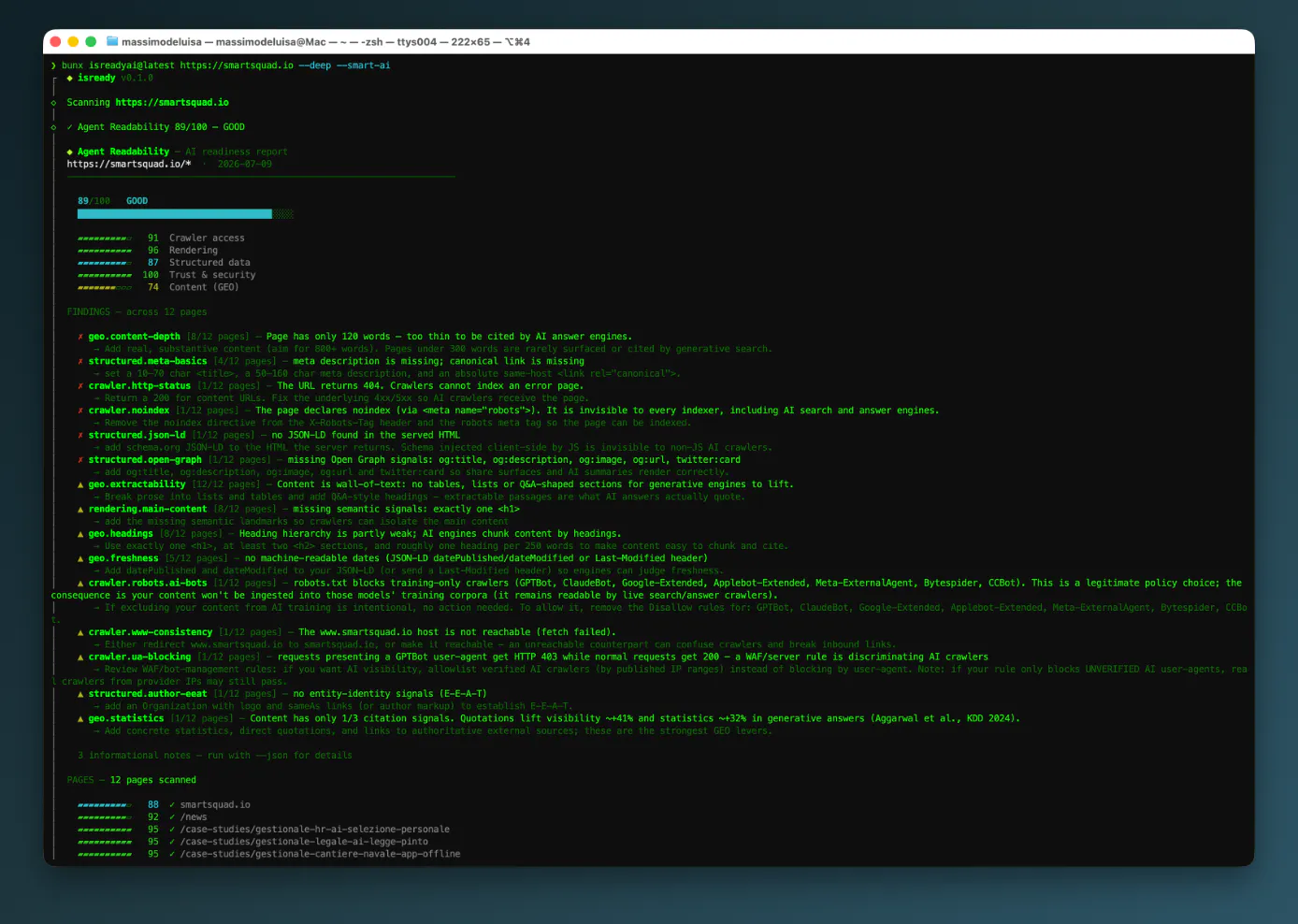The height and width of the screenshot is (924, 1298).
Task: Select the structured.meta-basics finding name
Action: [148, 361]
